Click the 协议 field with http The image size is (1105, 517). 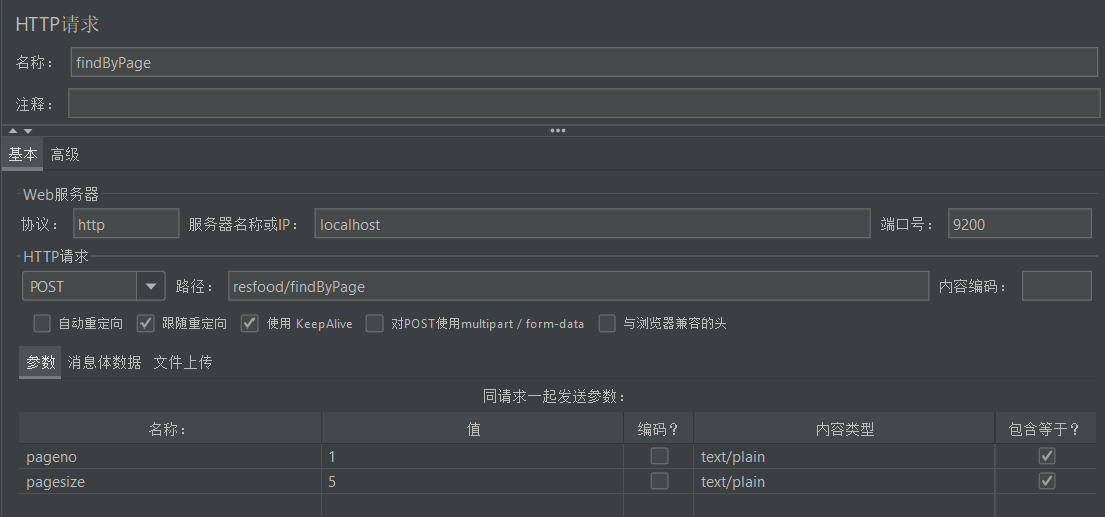[x=126, y=224]
